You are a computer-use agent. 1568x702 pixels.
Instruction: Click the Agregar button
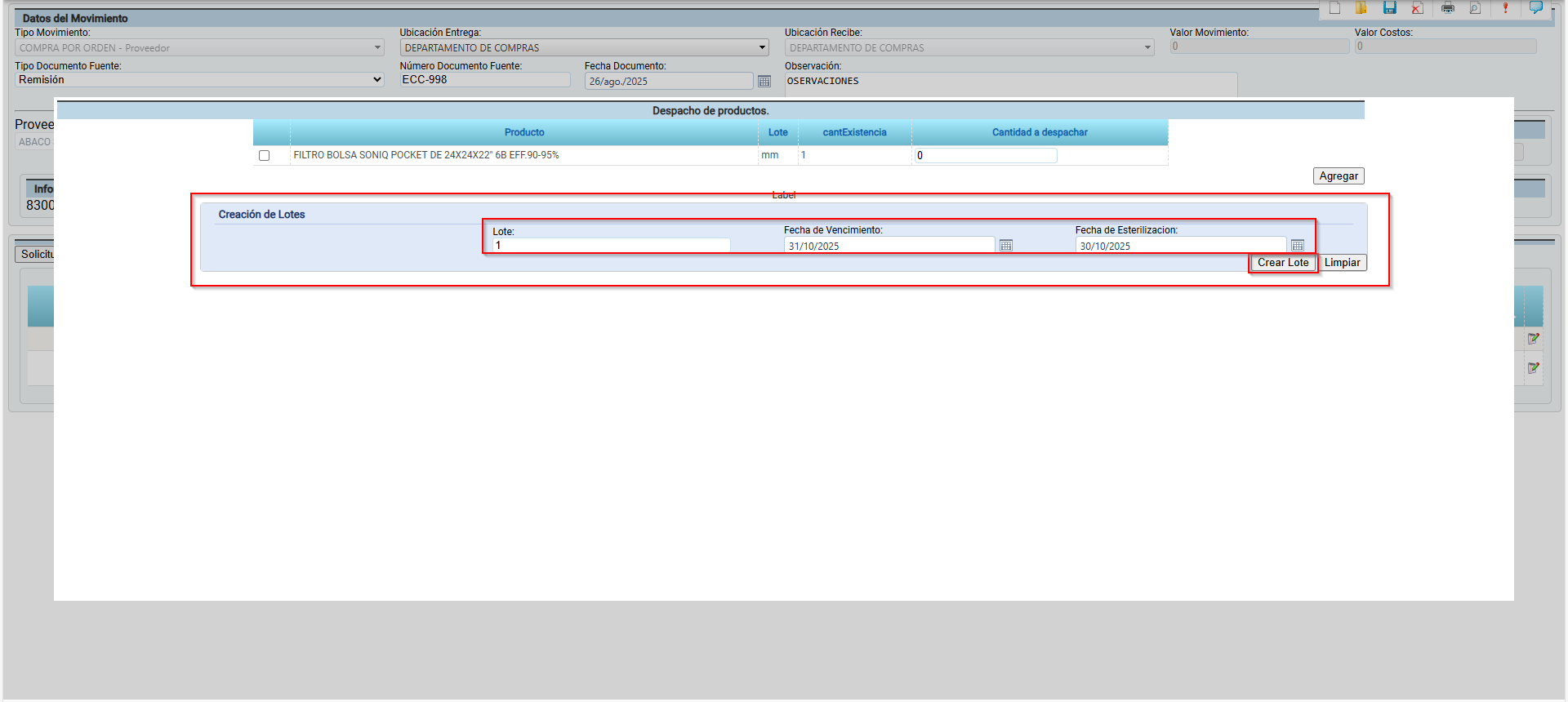[x=1338, y=176]
